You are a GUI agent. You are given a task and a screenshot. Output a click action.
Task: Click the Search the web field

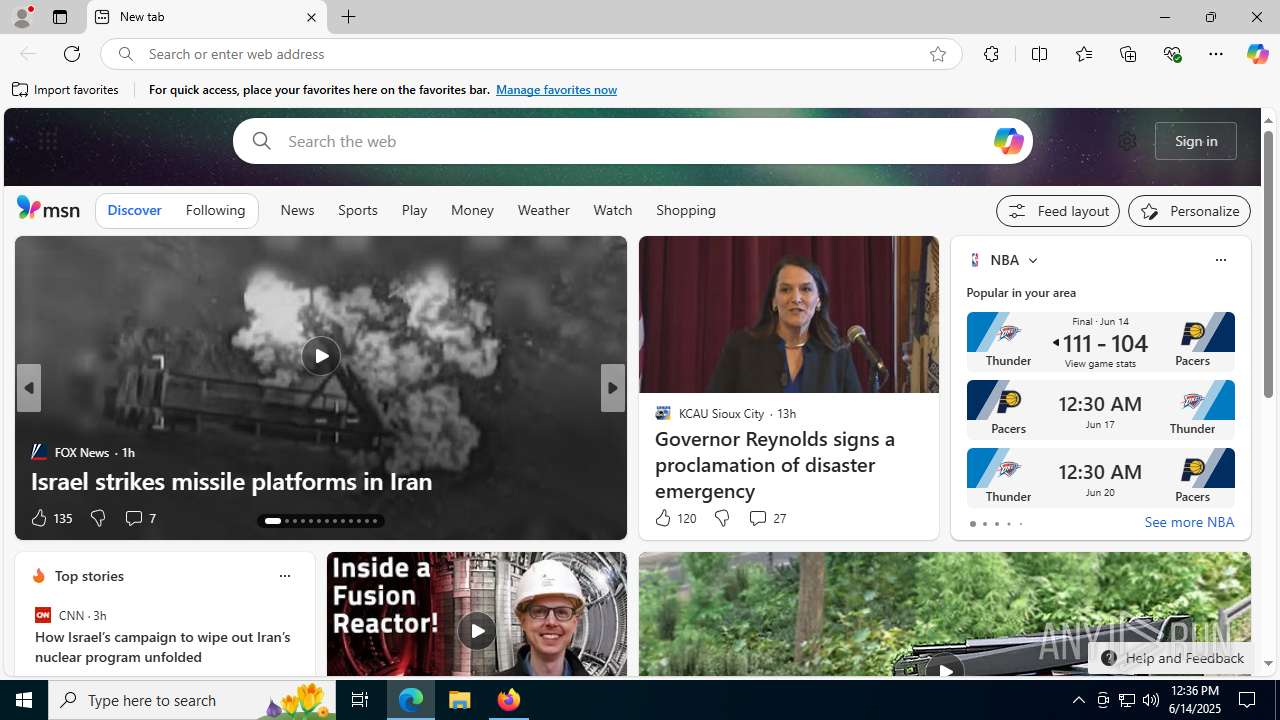tap(632, 141)
